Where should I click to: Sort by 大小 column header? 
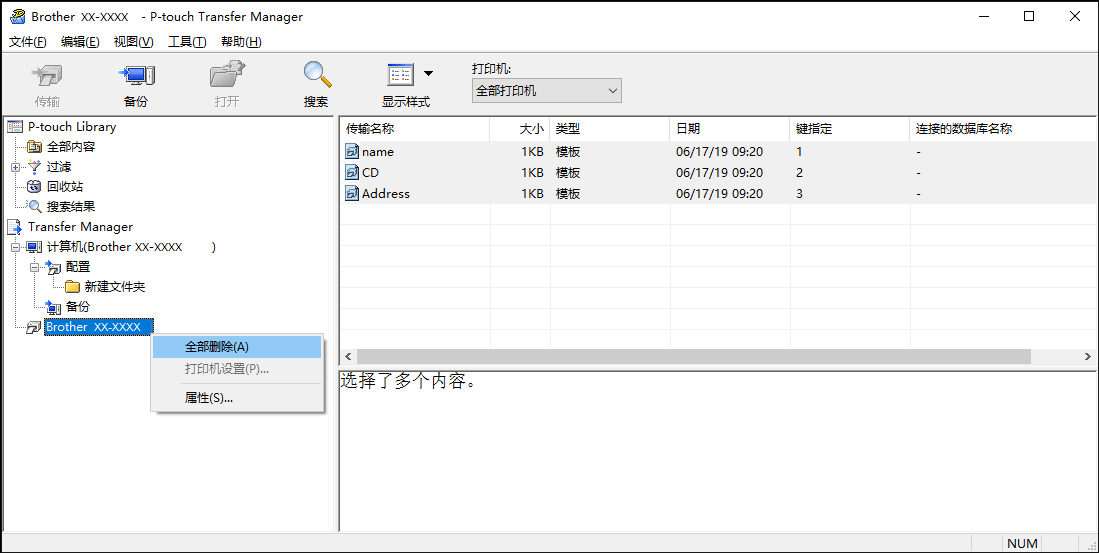520,129
